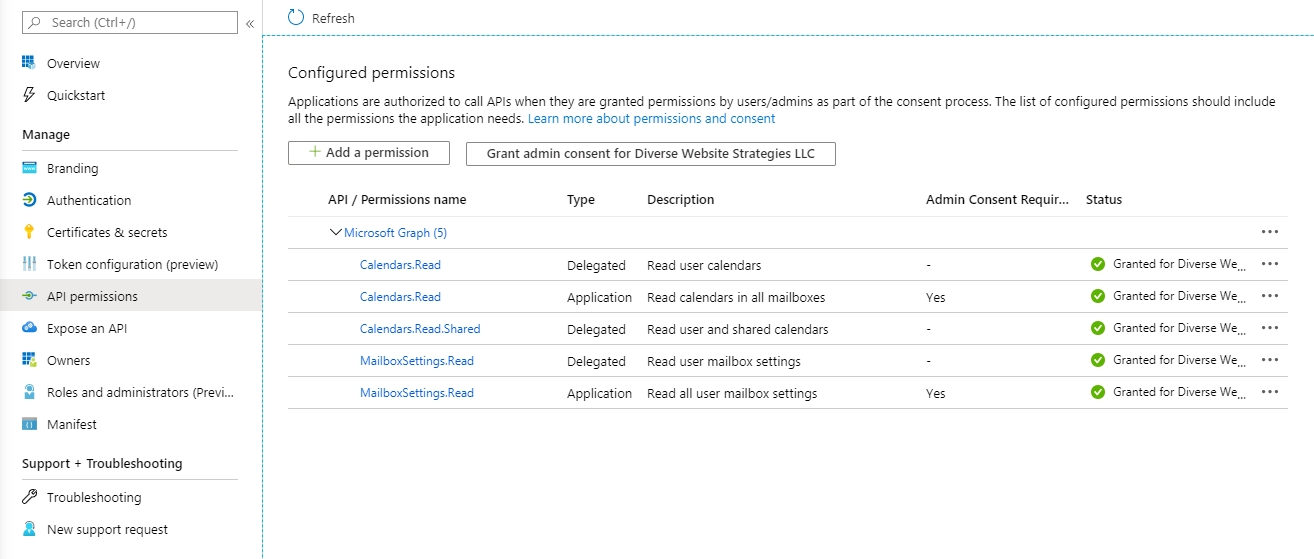Open Token configuration (preview)
Image resolution: width=1314 pixels, height=559 pixels.
tap(131, 264)
